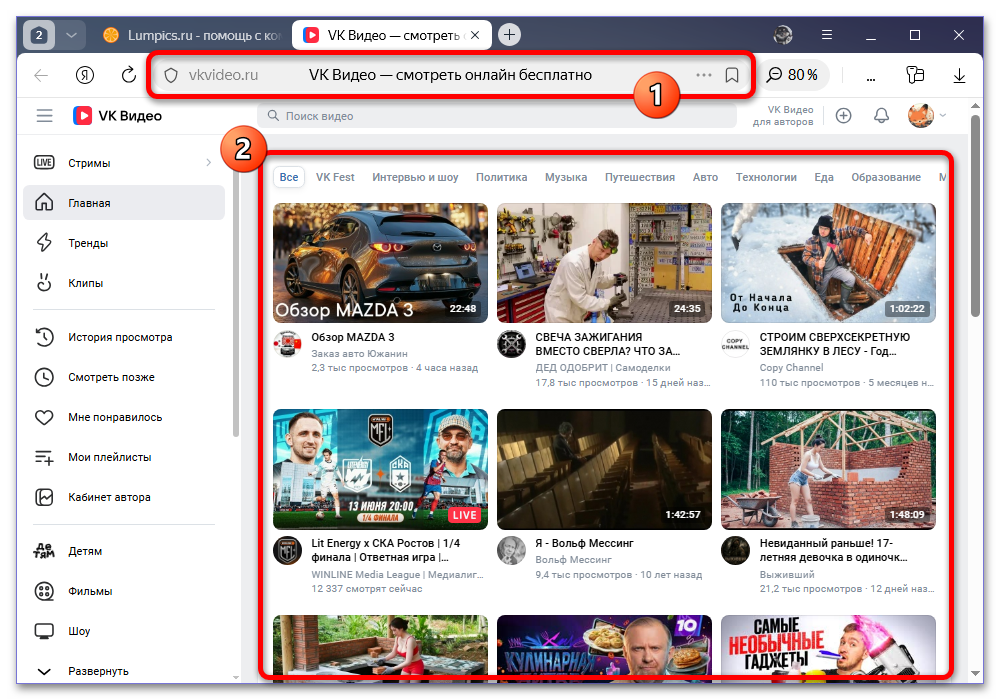Select the Музыка category tab
The image size is (1000, 700).
click(566, 177)
